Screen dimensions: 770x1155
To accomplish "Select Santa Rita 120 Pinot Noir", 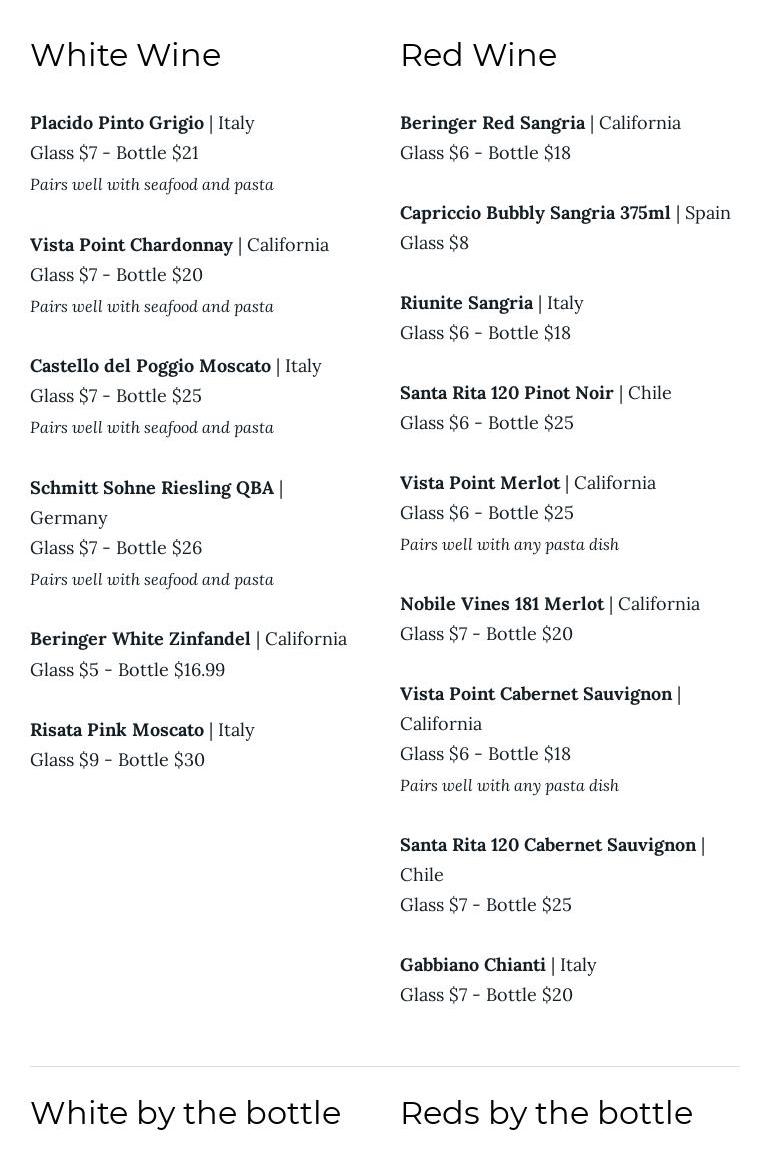I will click(507, 393).
